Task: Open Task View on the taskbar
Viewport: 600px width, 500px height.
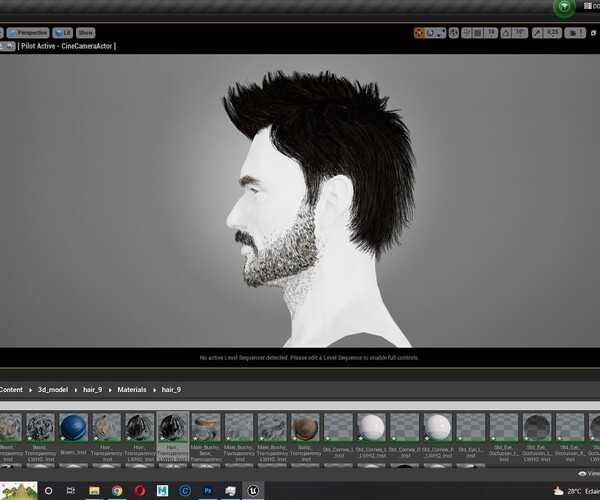Action: (x=71, y=491)
